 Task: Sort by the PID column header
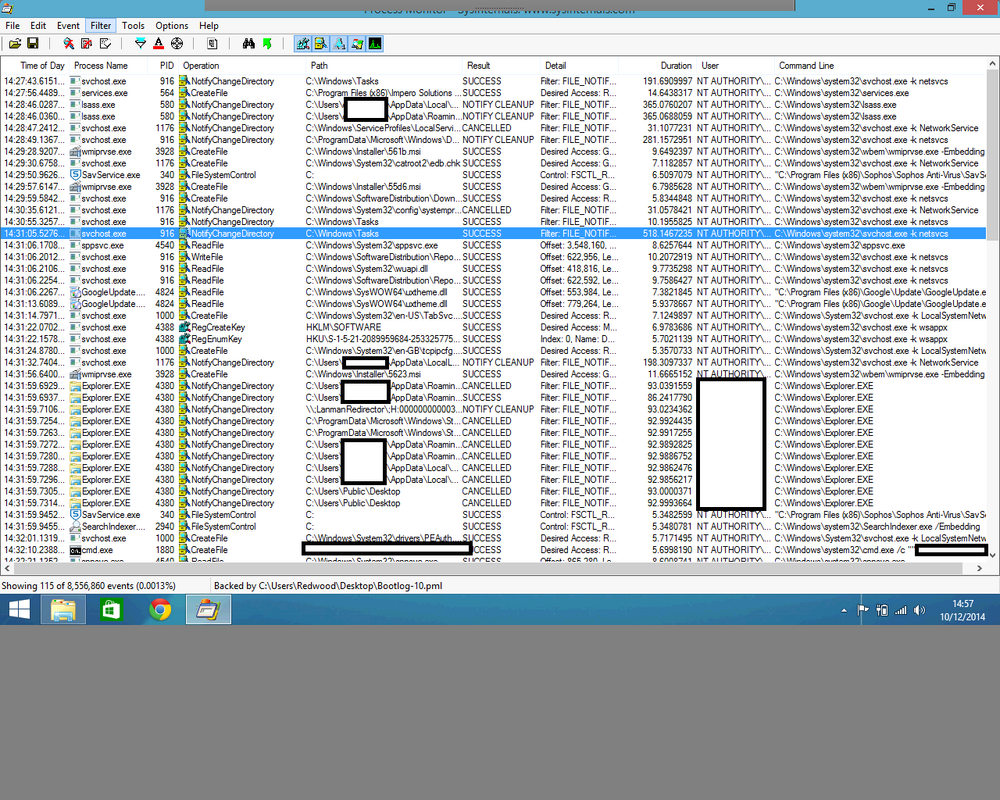[163, 66]
